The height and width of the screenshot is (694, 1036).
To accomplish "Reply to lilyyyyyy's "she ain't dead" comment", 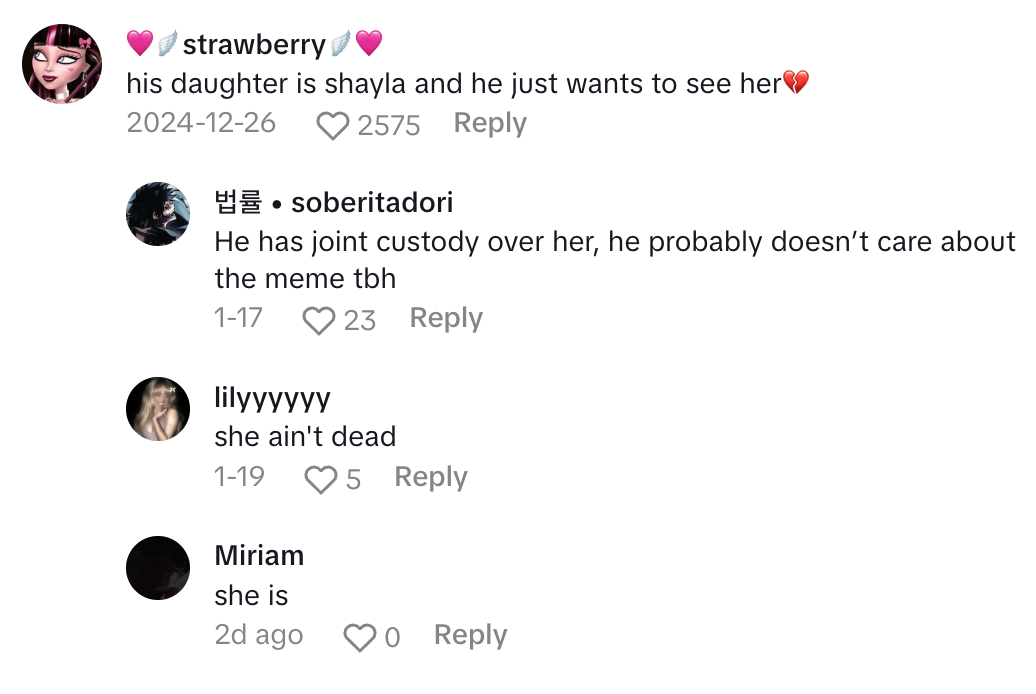I will (430, 477).
